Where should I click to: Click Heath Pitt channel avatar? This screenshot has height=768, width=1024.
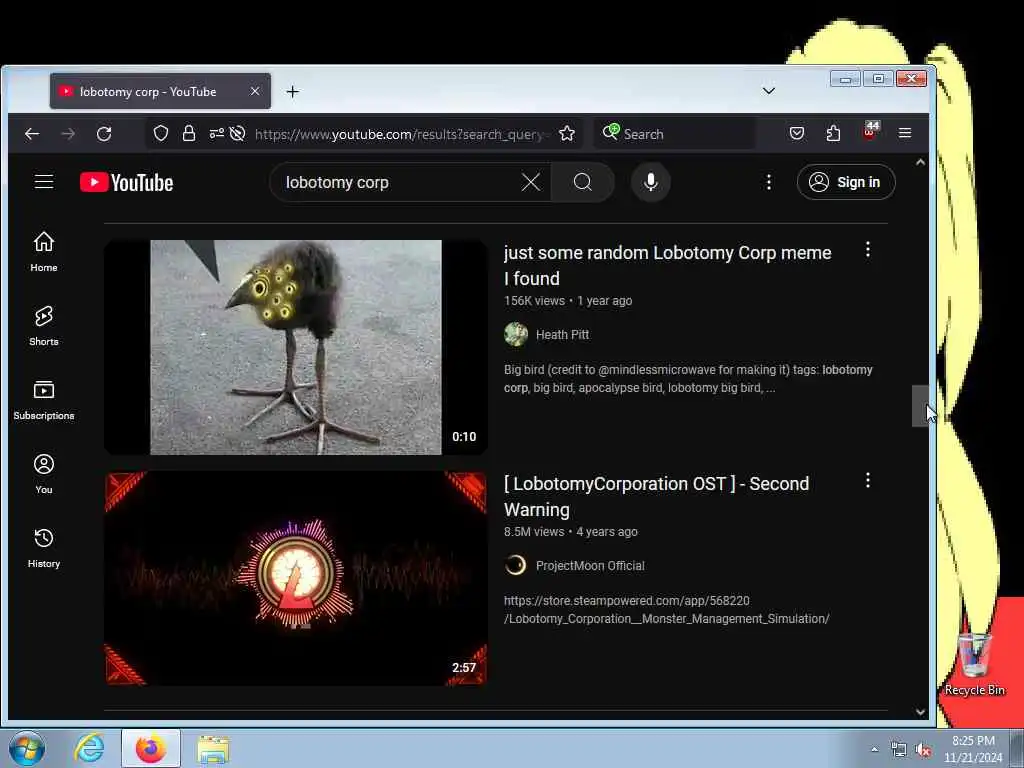516,334
